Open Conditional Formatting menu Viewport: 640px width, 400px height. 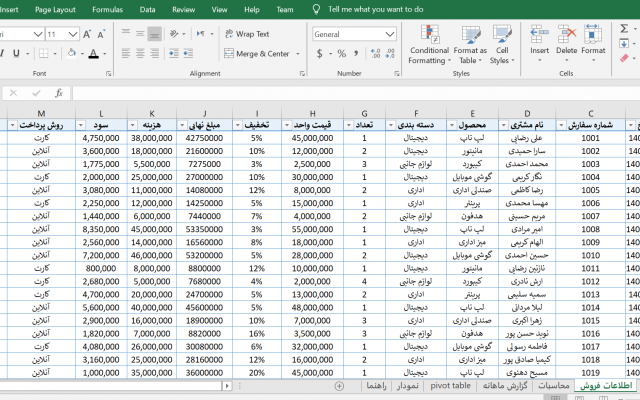click(x=429, y=44)
